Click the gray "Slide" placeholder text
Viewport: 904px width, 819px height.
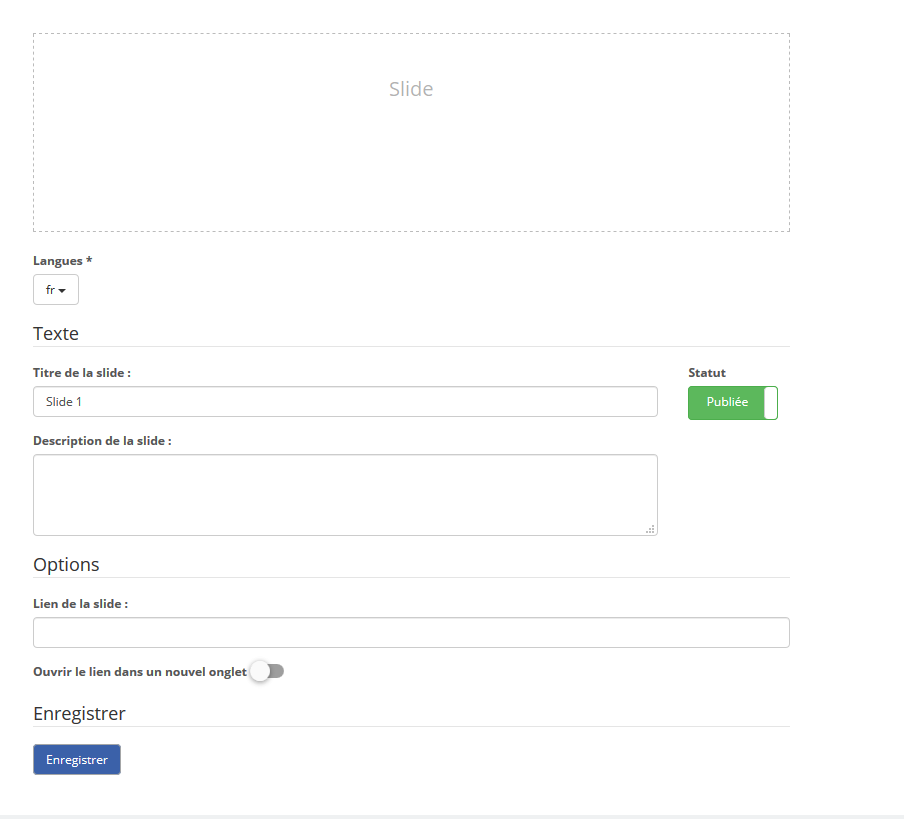click(411, 89)
